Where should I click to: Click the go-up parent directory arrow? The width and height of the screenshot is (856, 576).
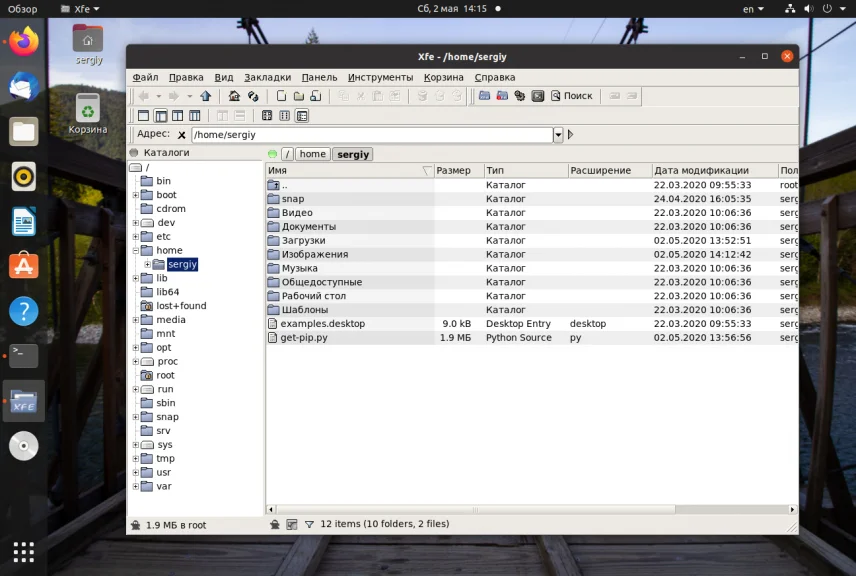click(x=206, y=96)
